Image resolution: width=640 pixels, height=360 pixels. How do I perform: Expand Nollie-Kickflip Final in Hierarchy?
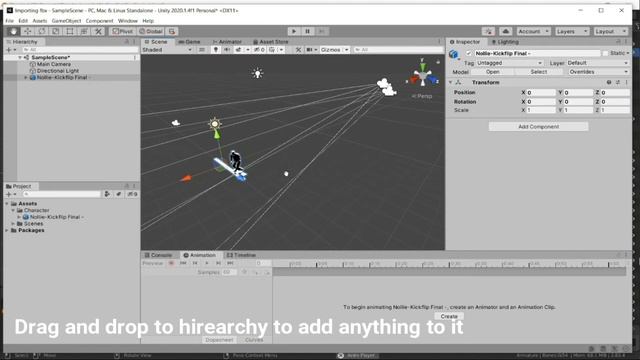click(x=26, y=77)
